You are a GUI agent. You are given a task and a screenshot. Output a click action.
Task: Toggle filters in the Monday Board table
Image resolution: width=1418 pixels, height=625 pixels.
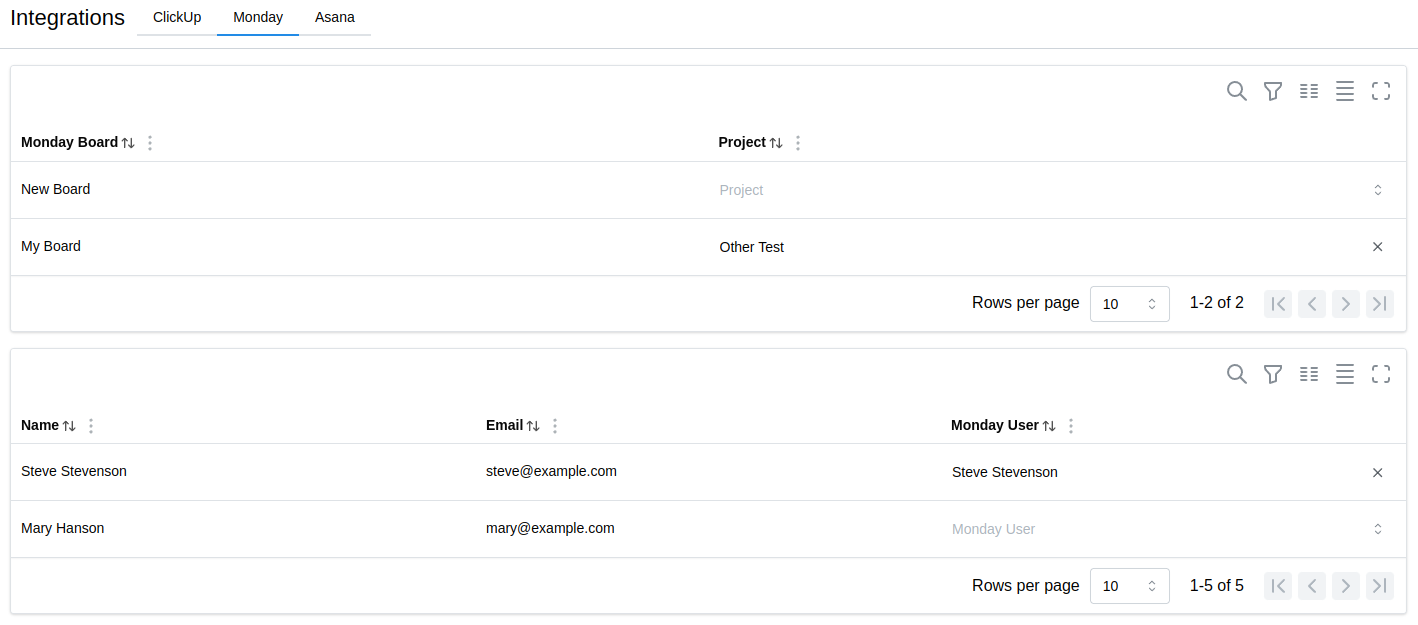pyautogui.click(x=1273, y=91)
